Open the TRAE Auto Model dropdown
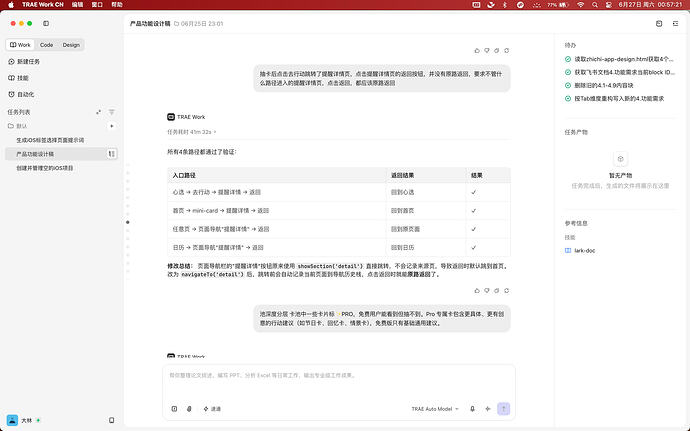The height and width of the screenshot is (431, 690). pyautogui.click(x=435, y=409)
